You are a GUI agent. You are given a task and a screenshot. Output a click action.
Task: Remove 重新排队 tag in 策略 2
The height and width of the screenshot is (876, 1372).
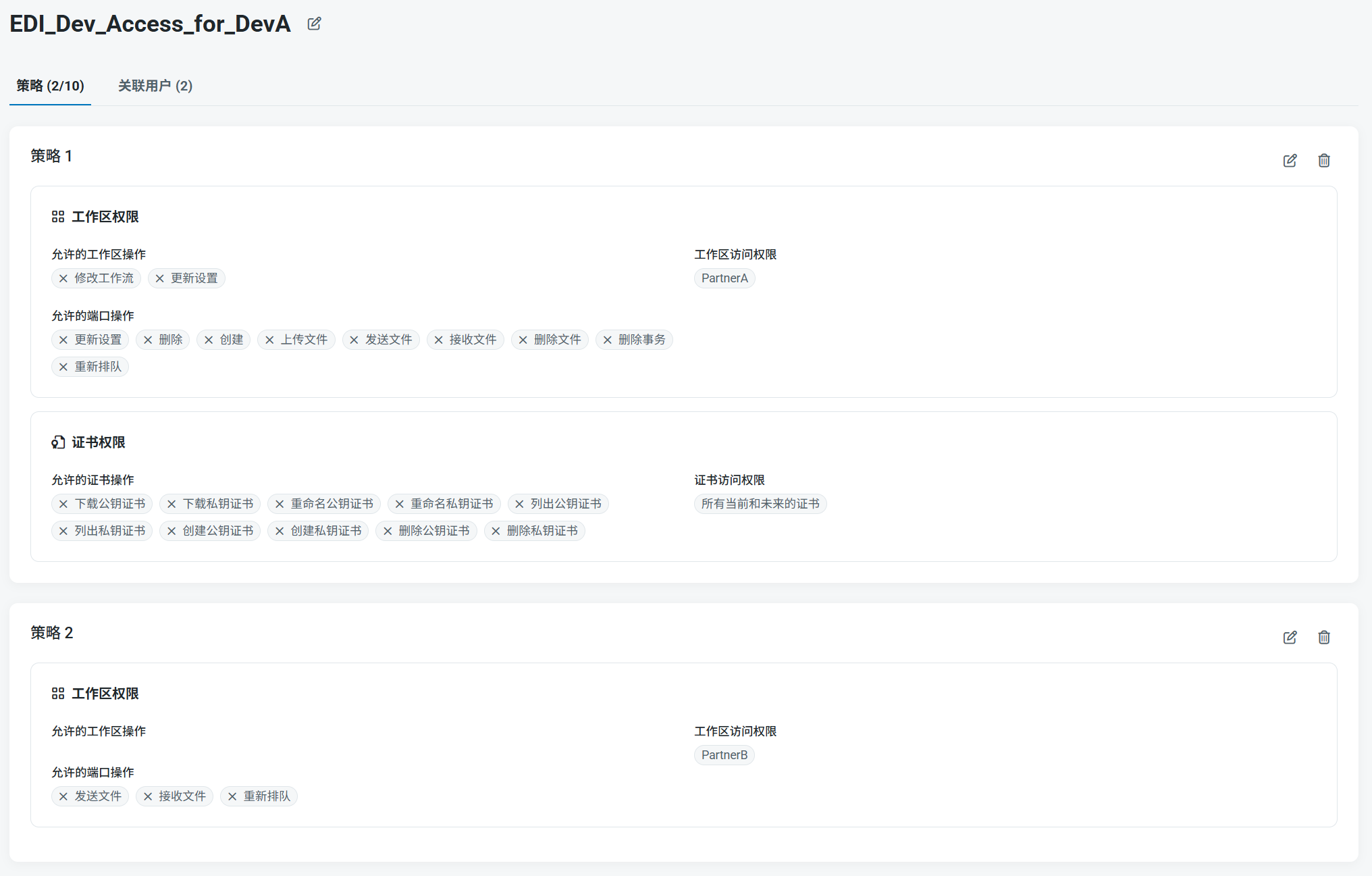(232, 796)
